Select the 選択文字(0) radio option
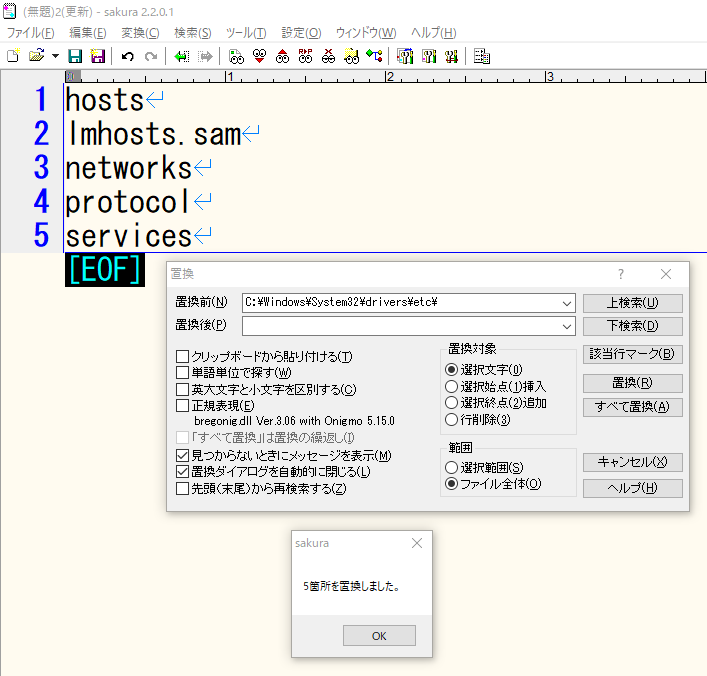 [451, 370]
